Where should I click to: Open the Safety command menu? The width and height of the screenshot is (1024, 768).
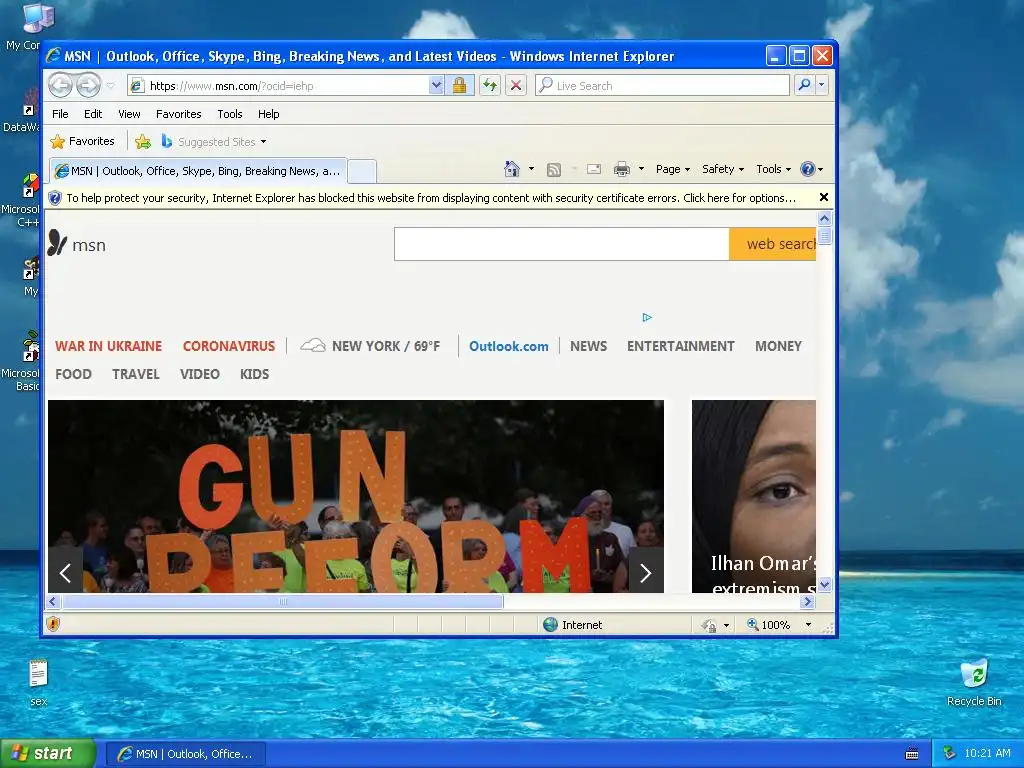point(722,169)
